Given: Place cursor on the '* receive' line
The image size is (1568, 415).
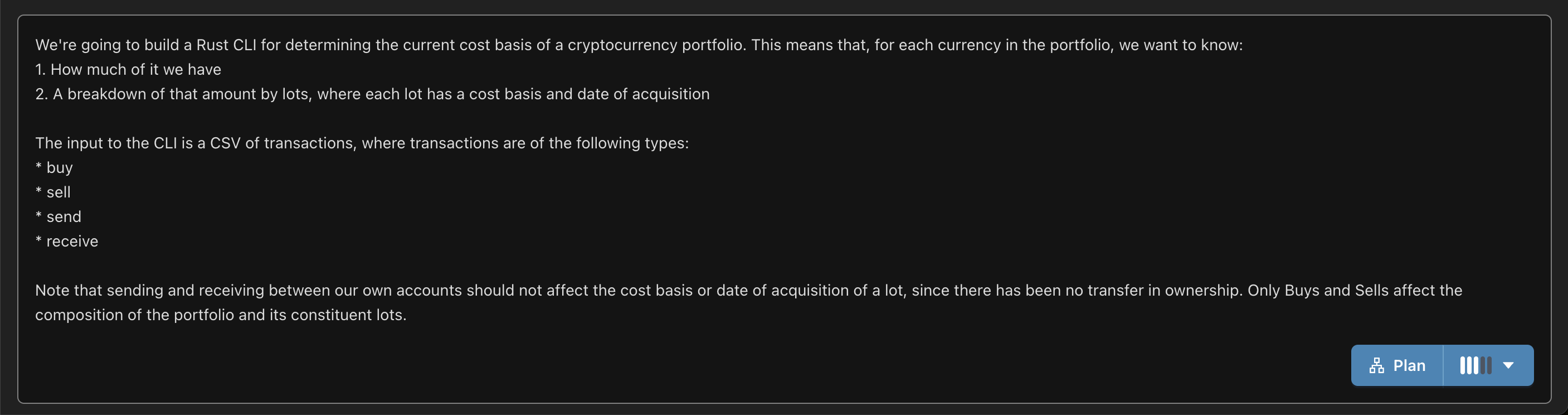Looking at the screenshot, I should tap(67, 242).
